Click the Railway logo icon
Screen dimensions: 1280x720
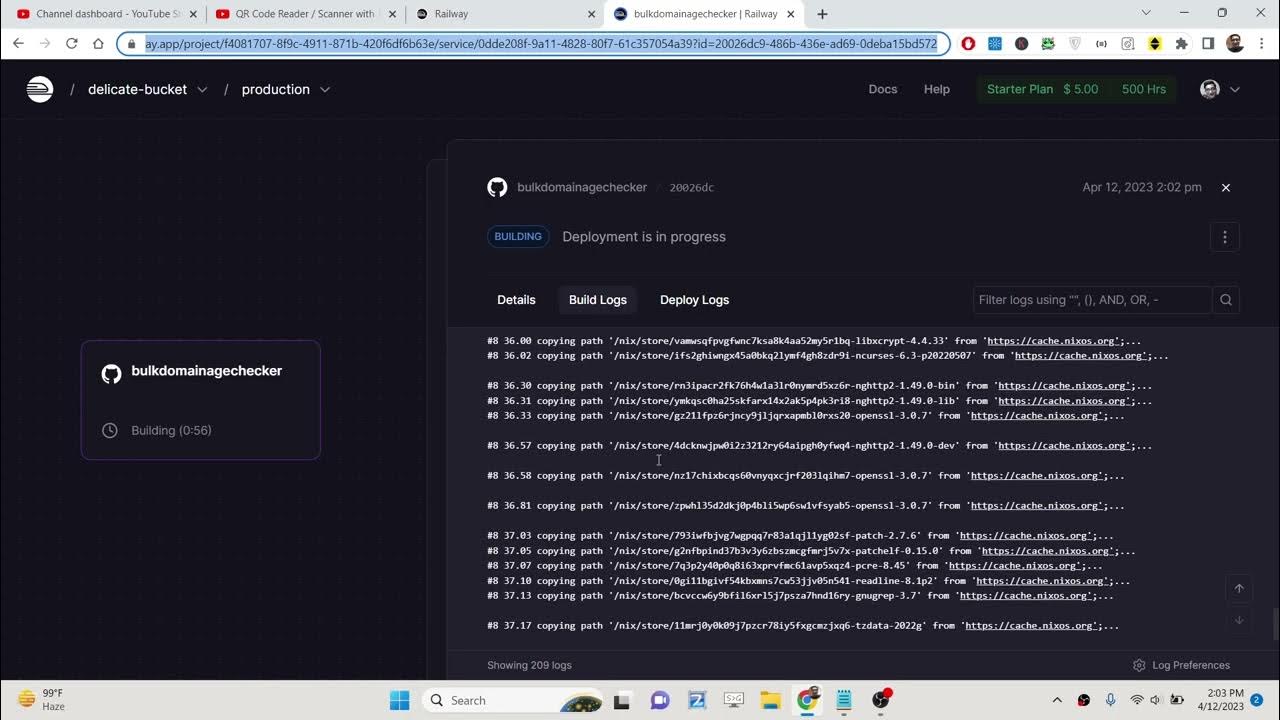(x=39, y=89)
